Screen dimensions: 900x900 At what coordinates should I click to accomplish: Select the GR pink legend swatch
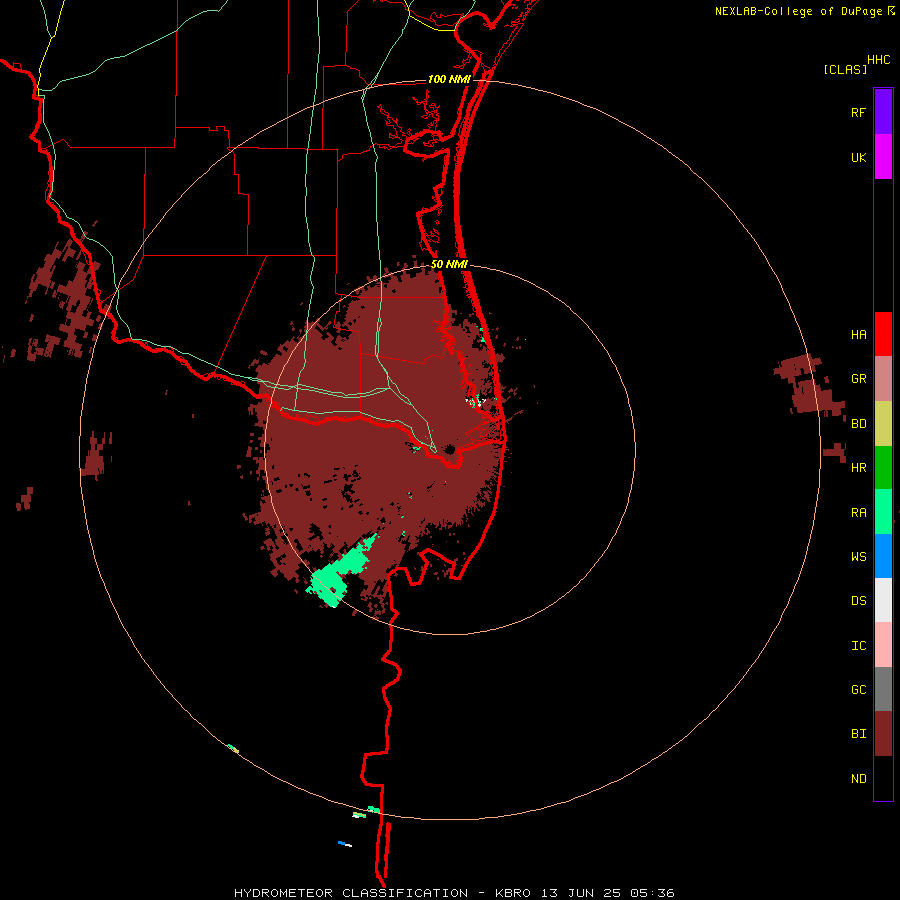pos(883,378)
